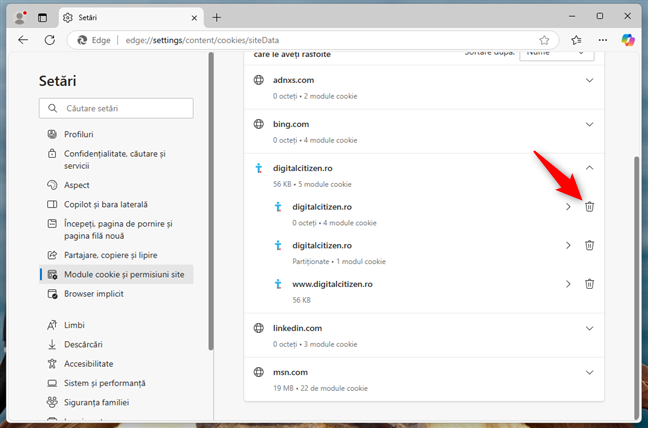The width and height of the screenshot is (648, 428).
Task: Refresh the current page
Action: [50, 40]
